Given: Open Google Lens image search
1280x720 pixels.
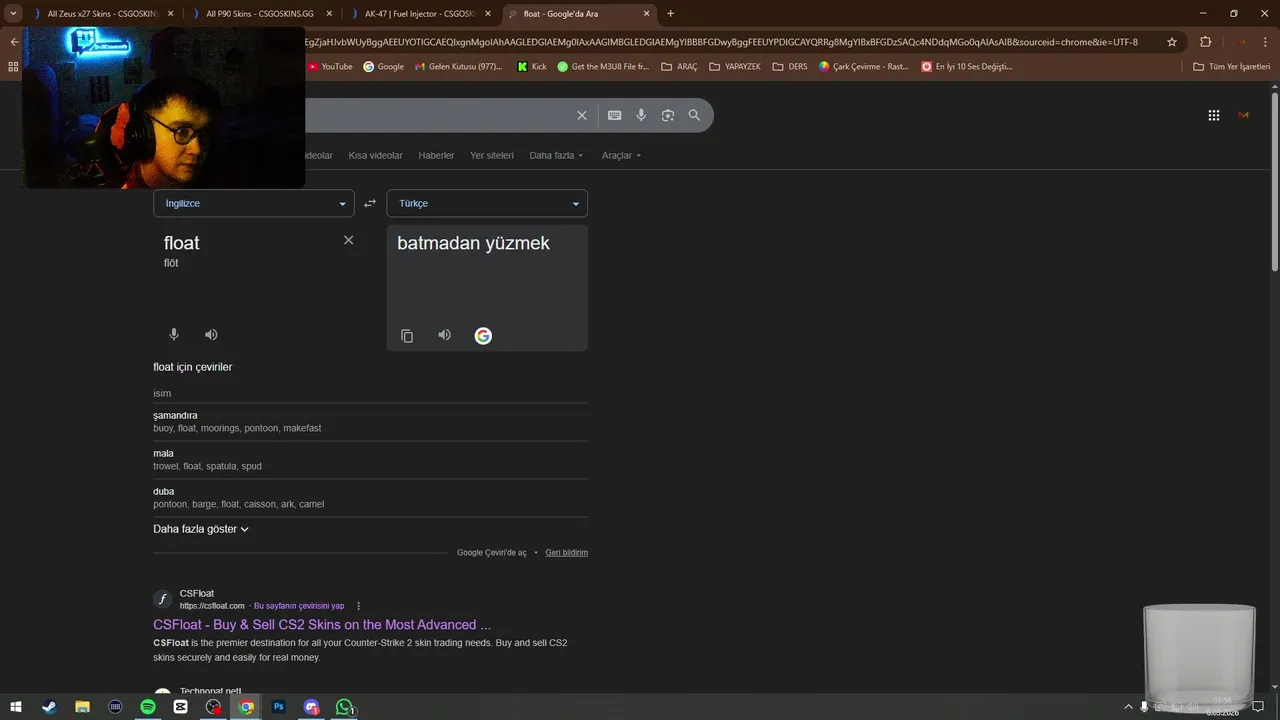Looking at the screenshot, I should [667, 115].
